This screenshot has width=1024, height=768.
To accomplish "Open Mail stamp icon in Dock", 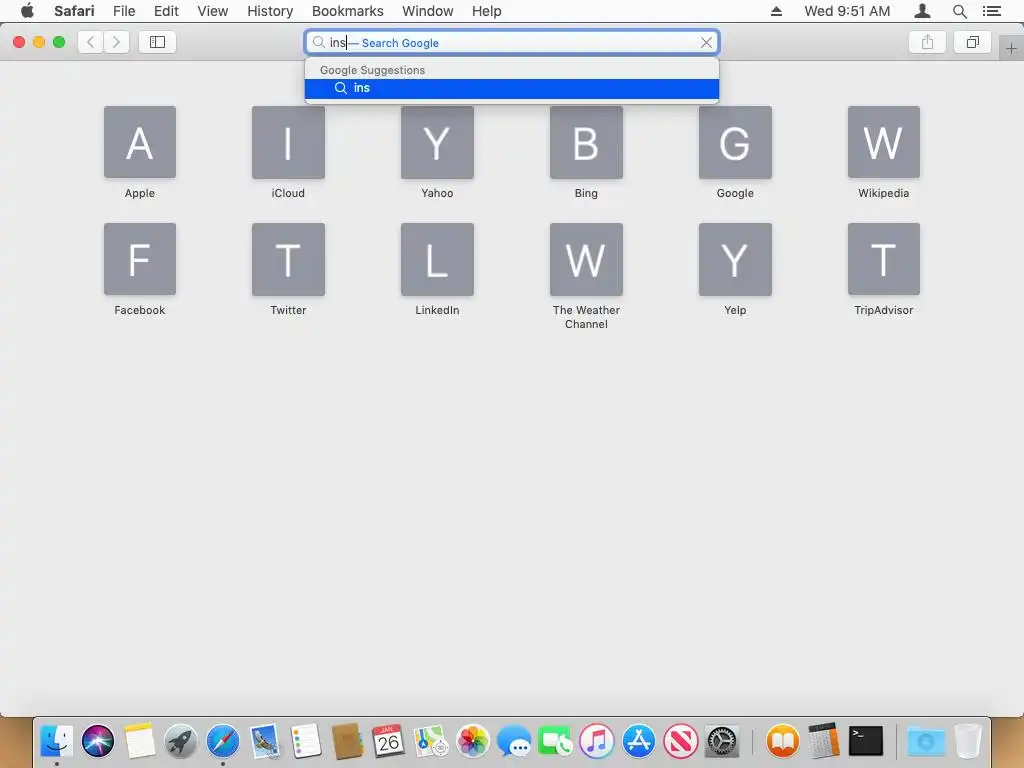I will (264, 741).
